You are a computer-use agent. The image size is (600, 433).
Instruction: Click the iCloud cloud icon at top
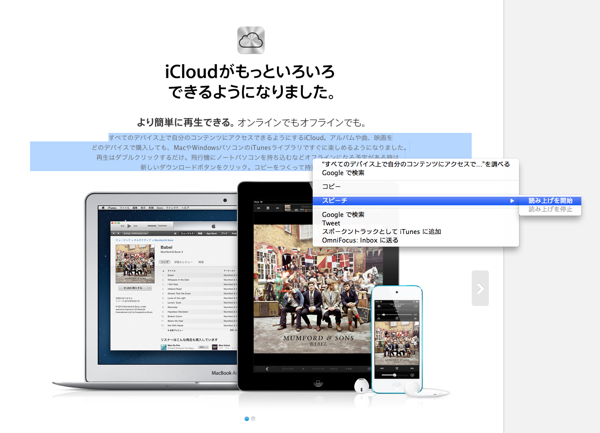coord(251,40)
